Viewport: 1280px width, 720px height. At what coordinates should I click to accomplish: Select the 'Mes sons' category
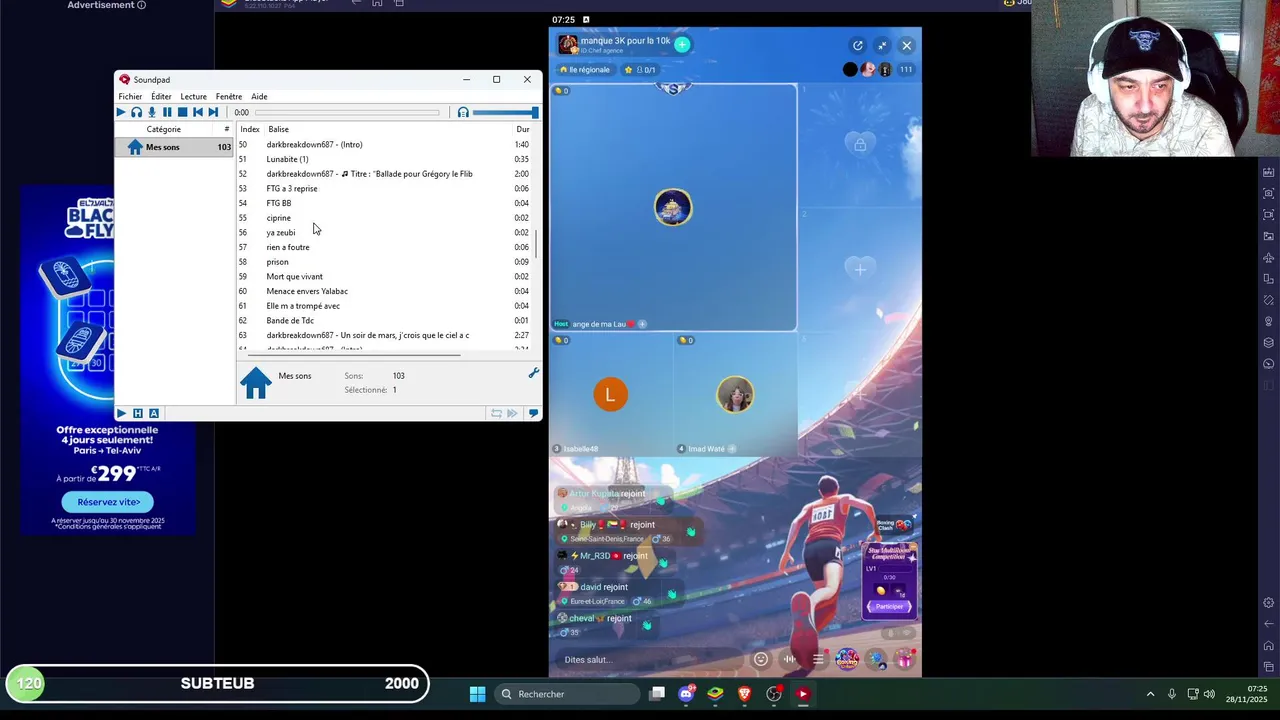tap(175, 147)
